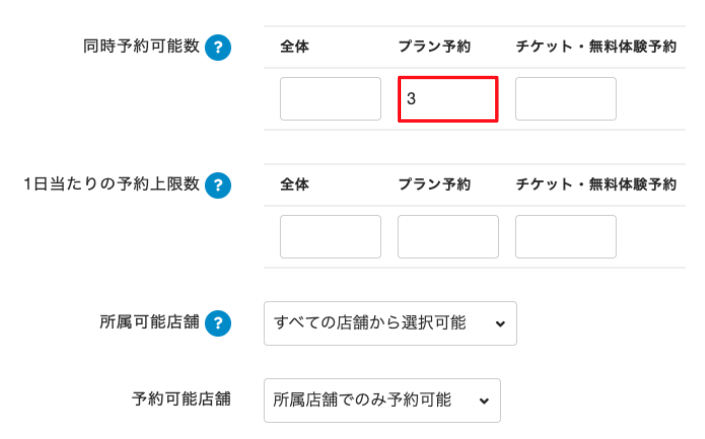Select チケット・無料体験予約 input under 同時予約可能数
Viewport: 705px width, 439px height.
[565, 99]
